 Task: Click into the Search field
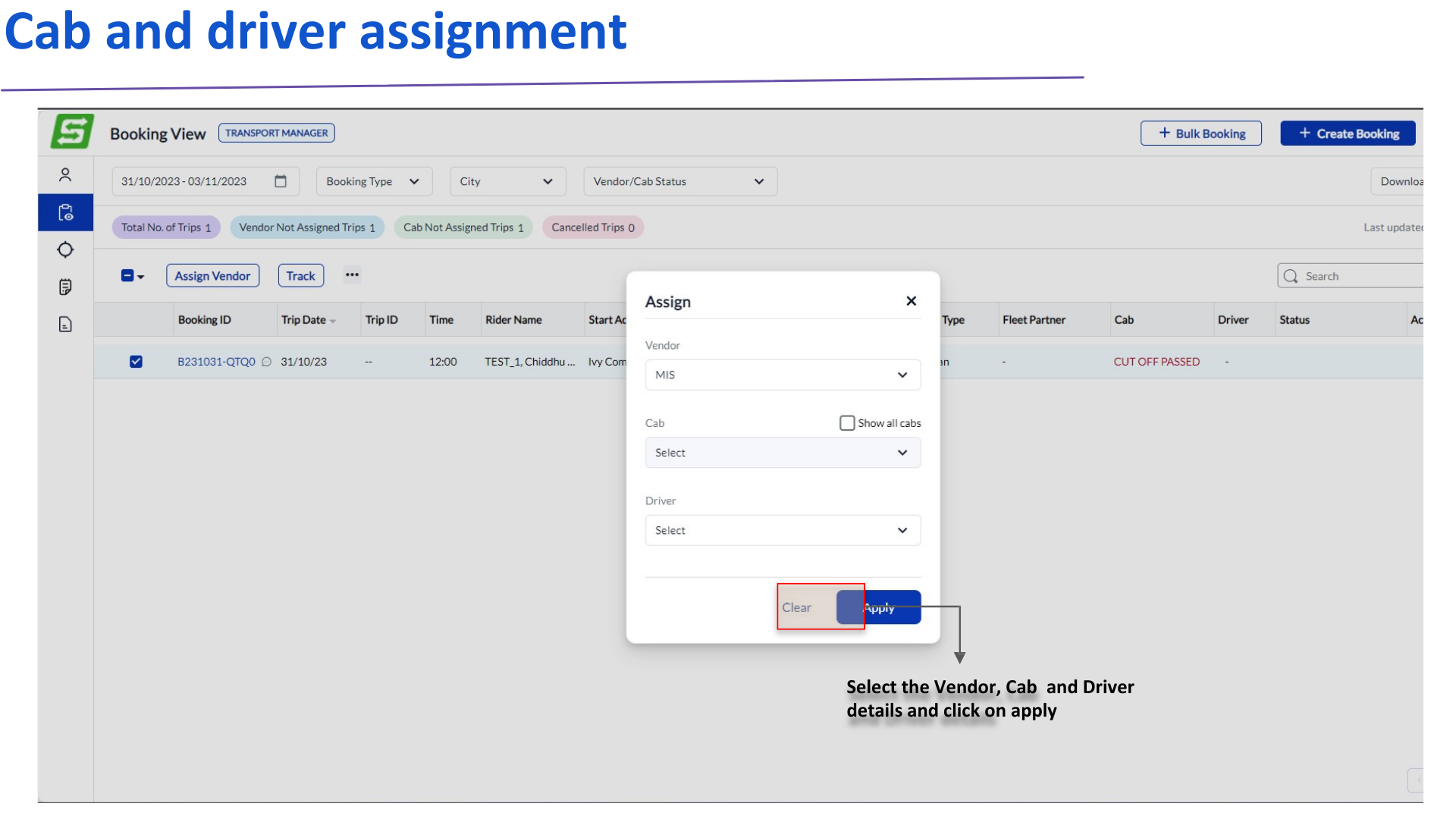point(1357,276)
